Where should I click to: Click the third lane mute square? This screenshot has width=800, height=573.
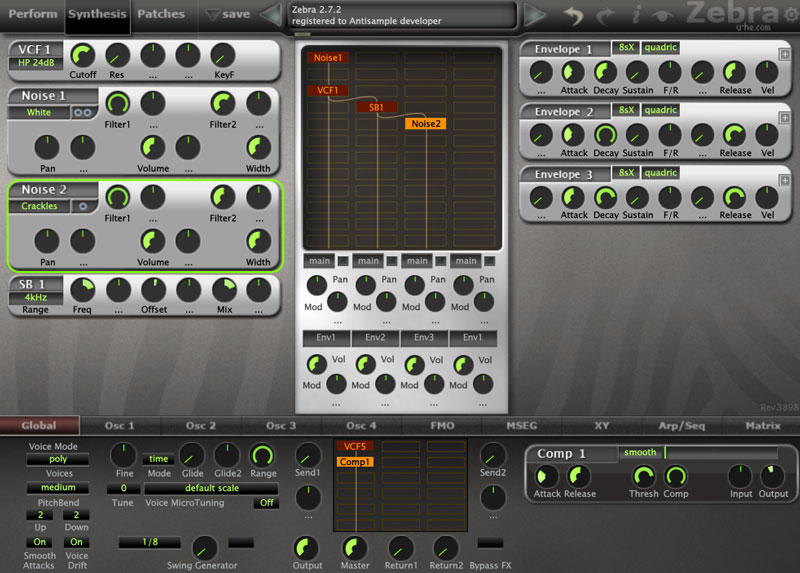click(441, 261)
